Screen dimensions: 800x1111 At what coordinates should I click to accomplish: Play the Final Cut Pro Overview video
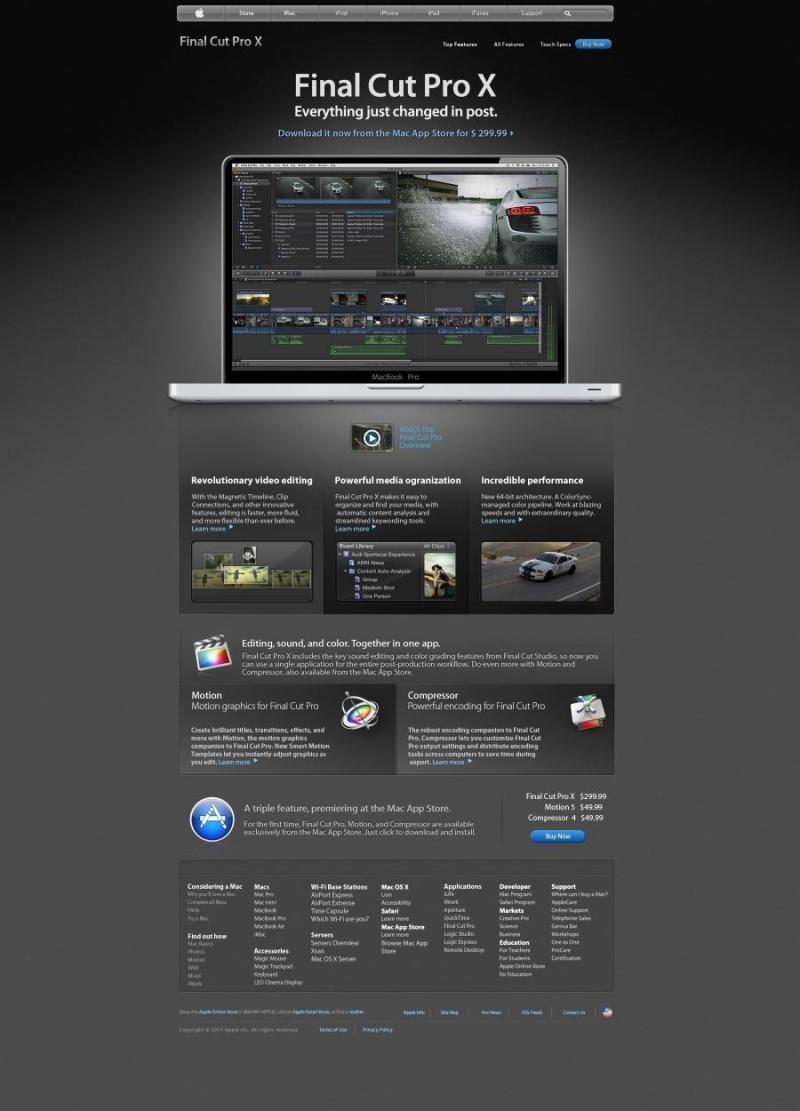pos(371,437)
